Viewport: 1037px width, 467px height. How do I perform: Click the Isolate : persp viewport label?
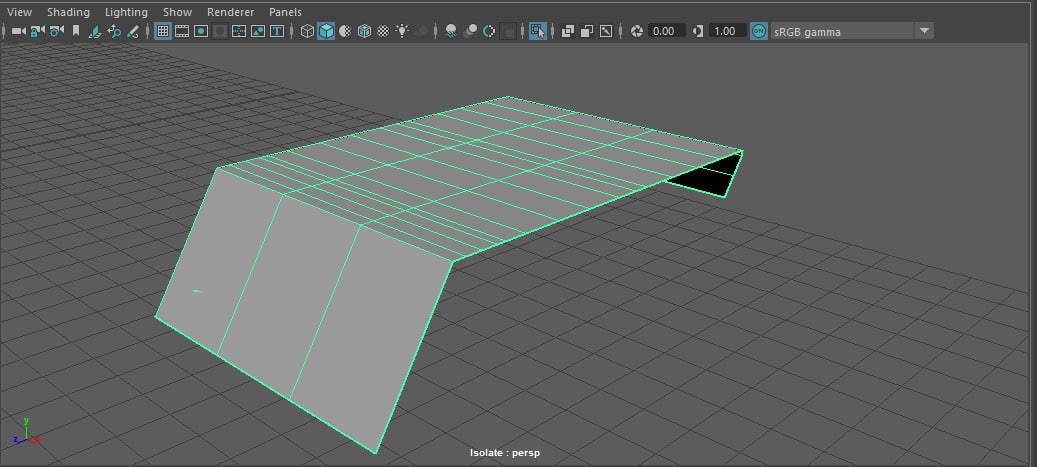coord(505,453)
